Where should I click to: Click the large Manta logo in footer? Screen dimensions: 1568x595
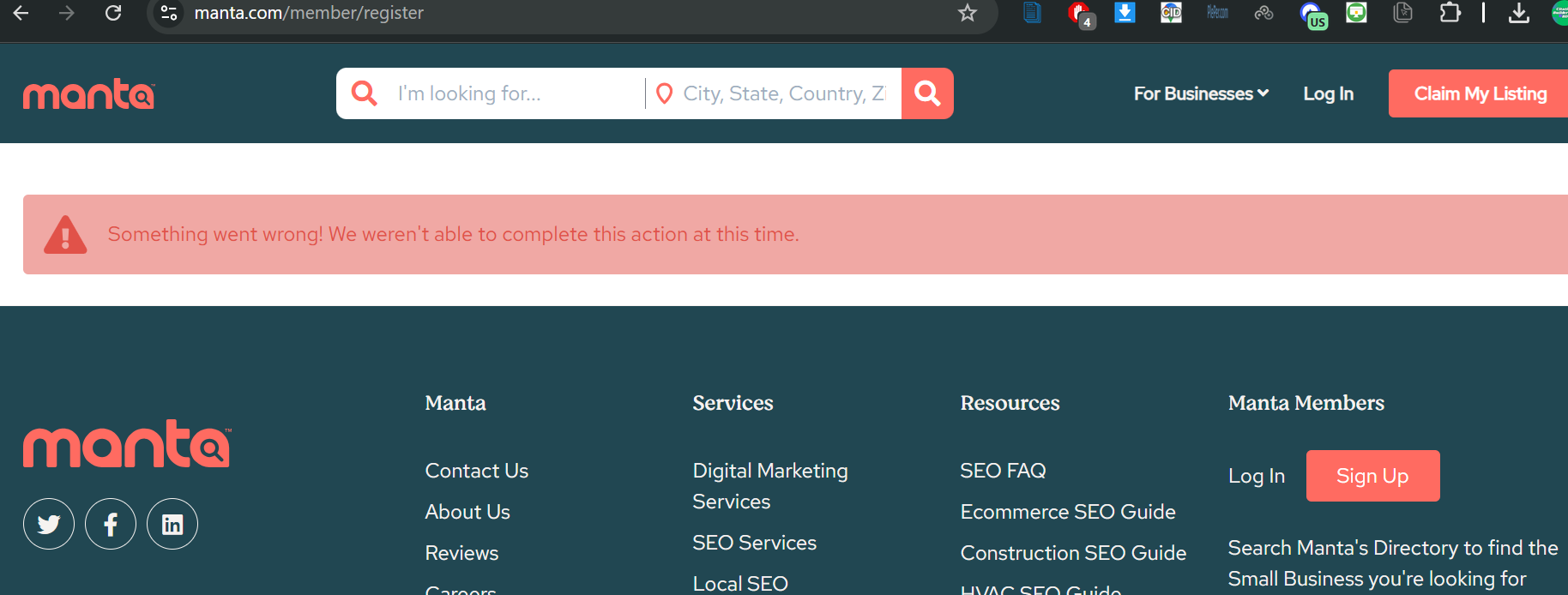127,443
